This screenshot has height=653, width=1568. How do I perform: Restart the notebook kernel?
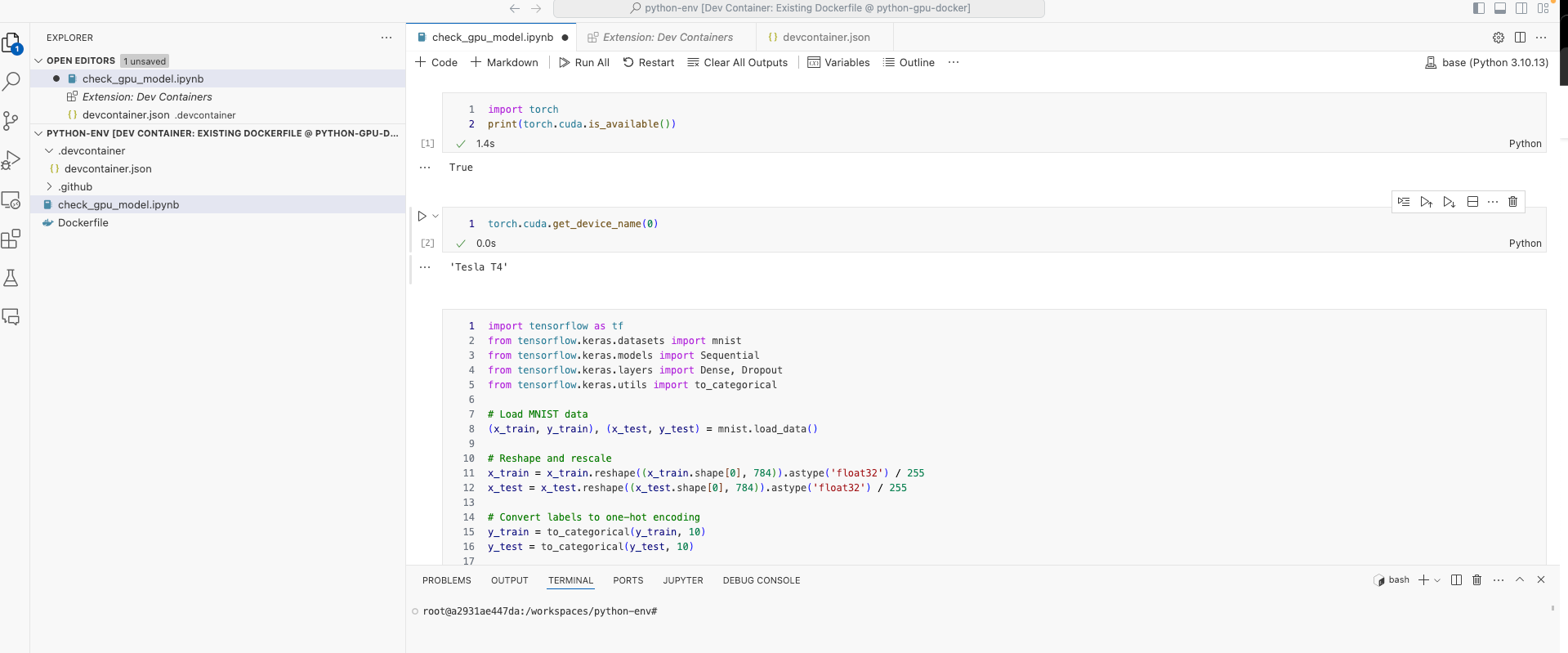pos(649,62)
